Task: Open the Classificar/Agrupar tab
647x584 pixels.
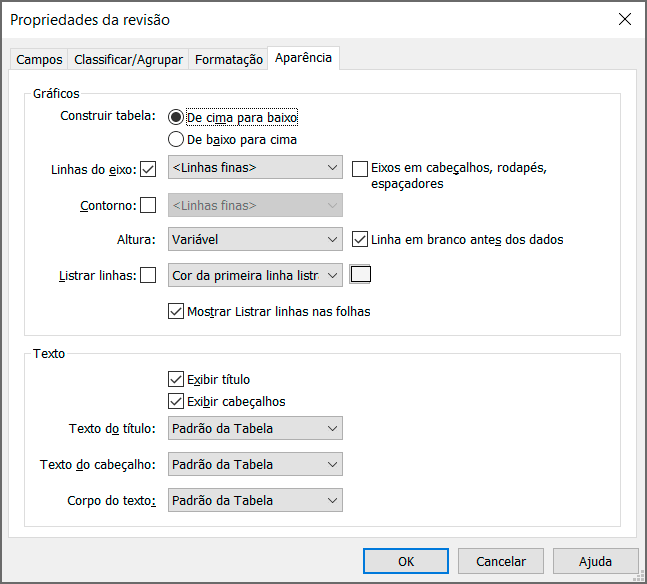Action: 128,60
